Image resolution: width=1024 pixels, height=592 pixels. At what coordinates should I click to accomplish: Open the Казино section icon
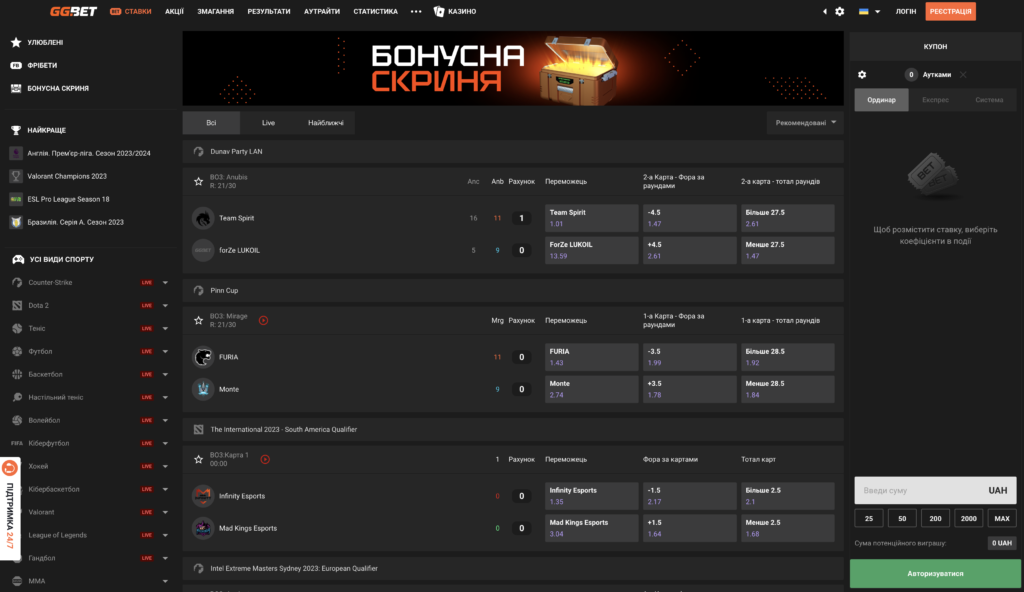(x=439, y=11)
